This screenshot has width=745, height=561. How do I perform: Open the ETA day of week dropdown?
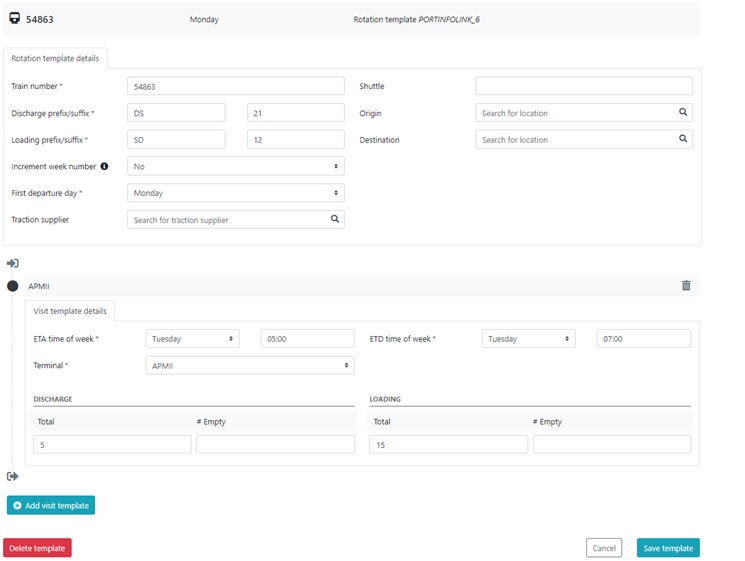point(192,339)
